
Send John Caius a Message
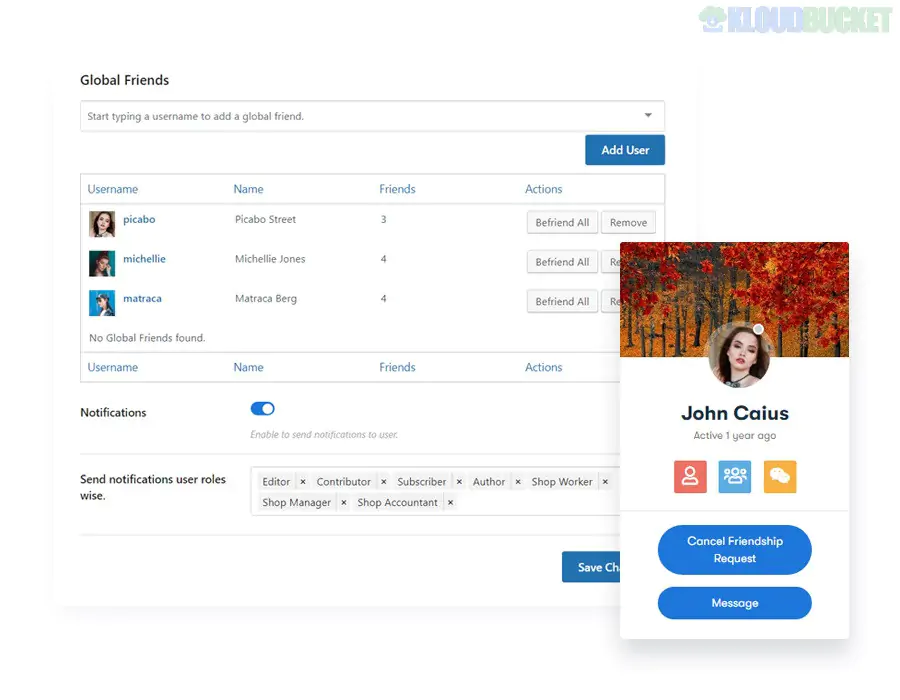pos(734,603)
